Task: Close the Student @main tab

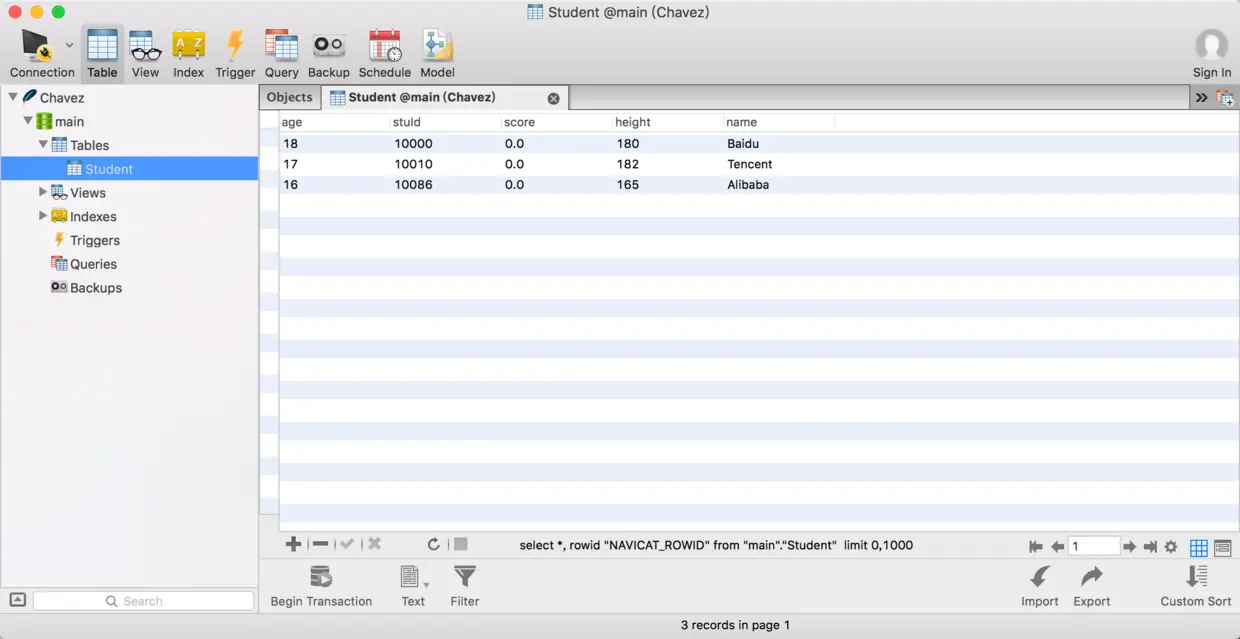Action: 553,98
